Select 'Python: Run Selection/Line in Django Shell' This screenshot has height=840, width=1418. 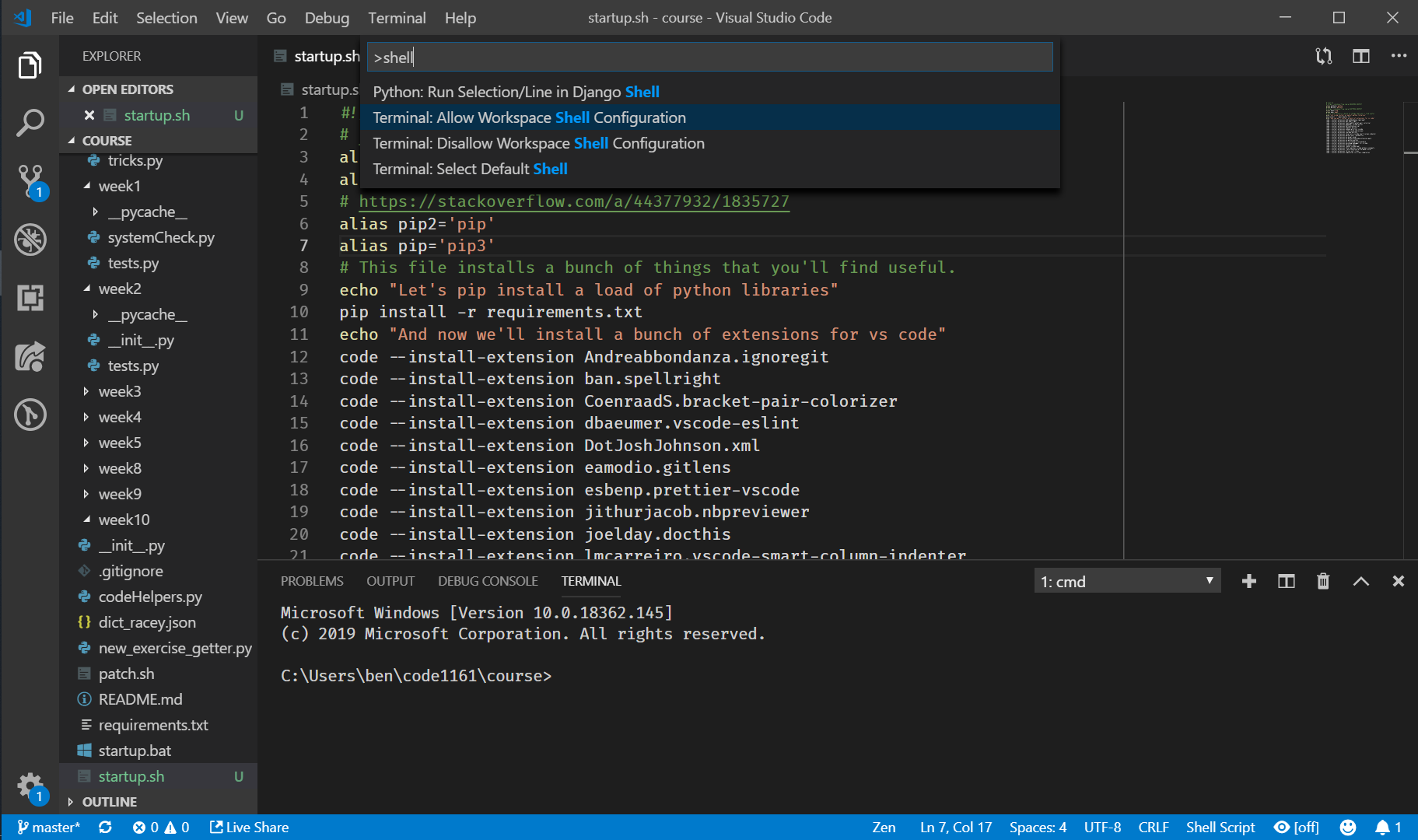pos(709,92)
